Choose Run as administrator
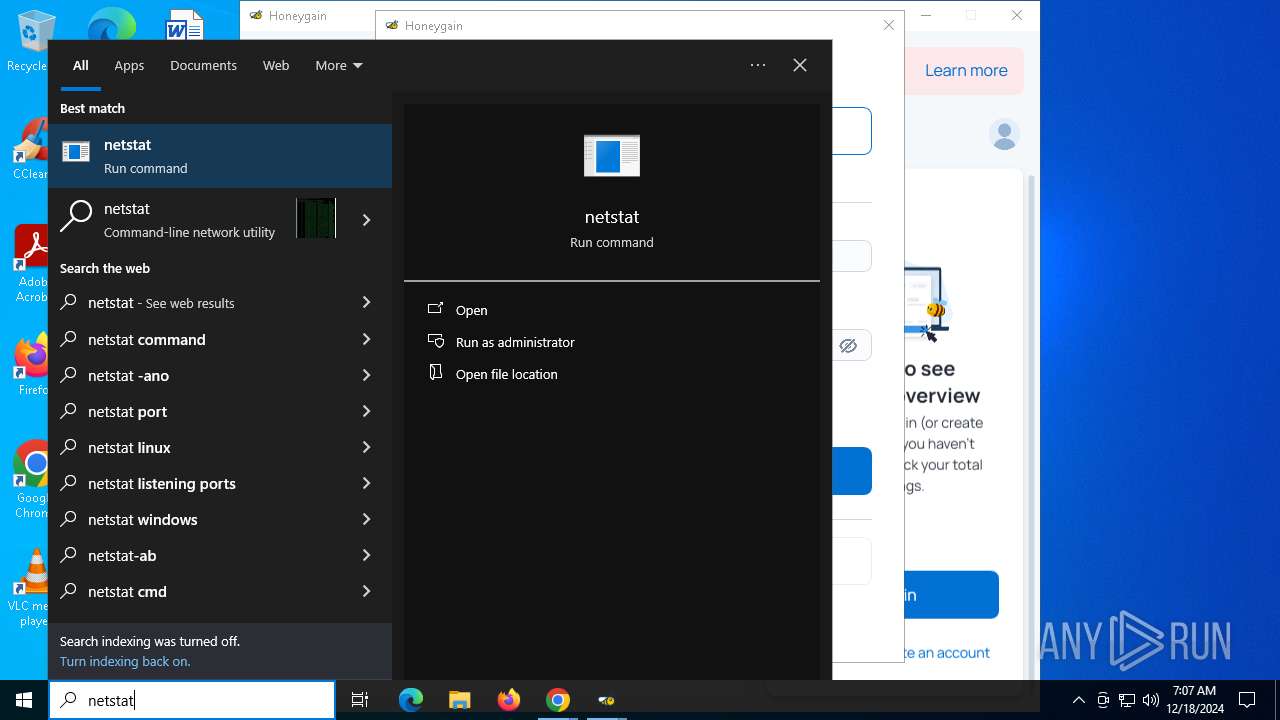Image resolution: width=1280 pixels, height=720 pixels. click(x=501, y=343)
